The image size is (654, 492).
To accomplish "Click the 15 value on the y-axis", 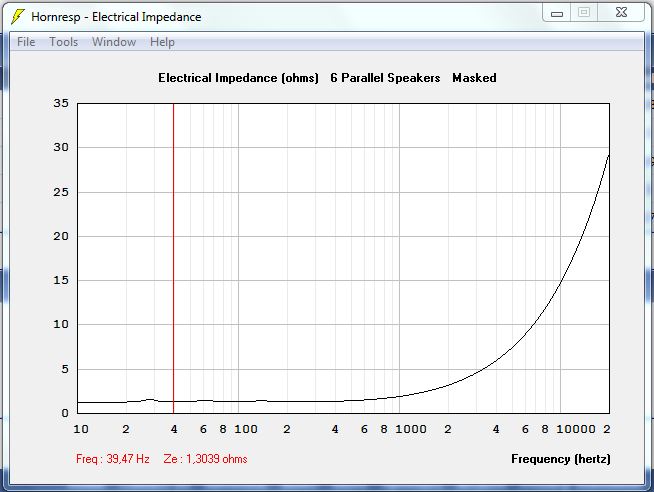I will click(61, 280).
